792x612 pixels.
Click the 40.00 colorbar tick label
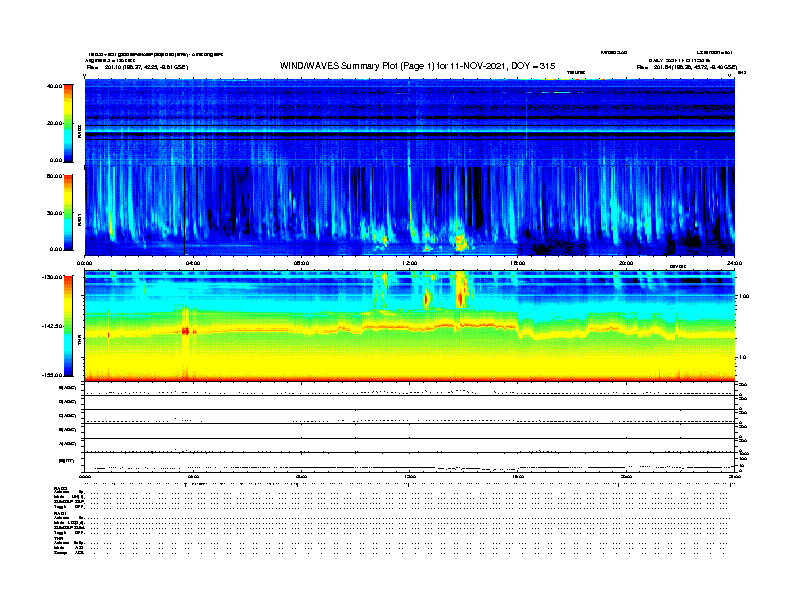tap(55, 86)
